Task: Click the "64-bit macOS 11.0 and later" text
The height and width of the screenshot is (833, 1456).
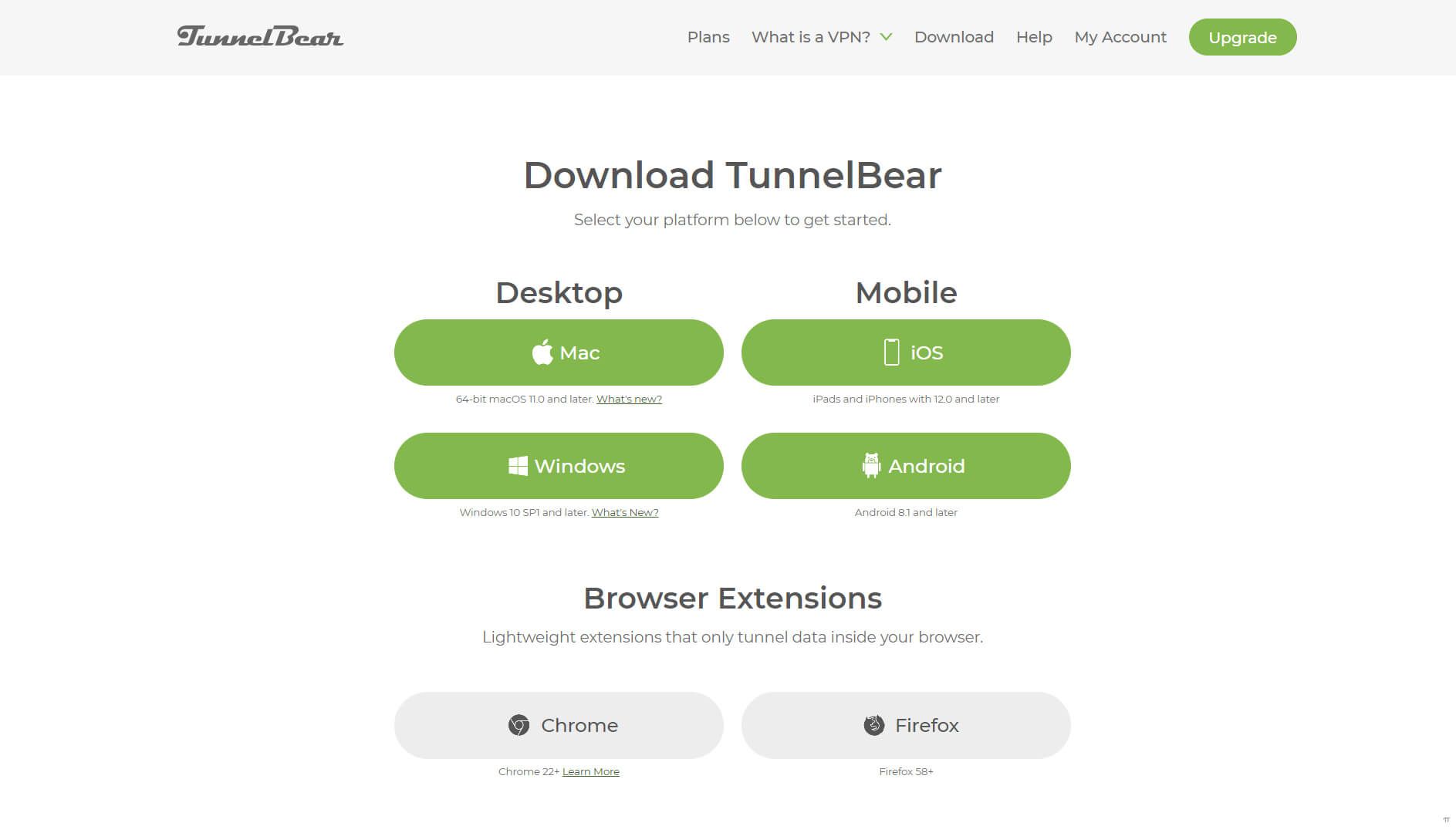Action: [x=525, y=399]
